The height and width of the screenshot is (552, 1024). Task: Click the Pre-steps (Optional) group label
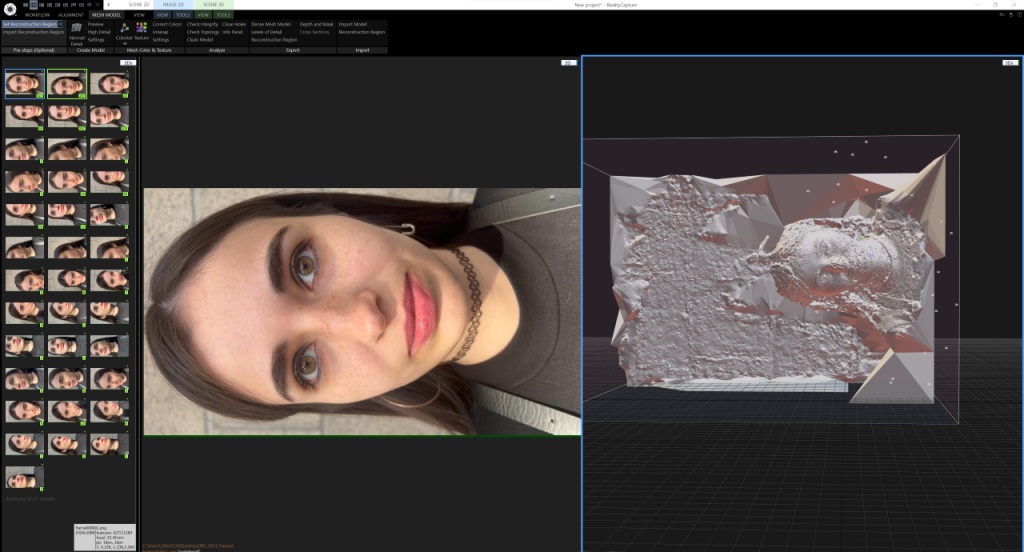[33, 50]
